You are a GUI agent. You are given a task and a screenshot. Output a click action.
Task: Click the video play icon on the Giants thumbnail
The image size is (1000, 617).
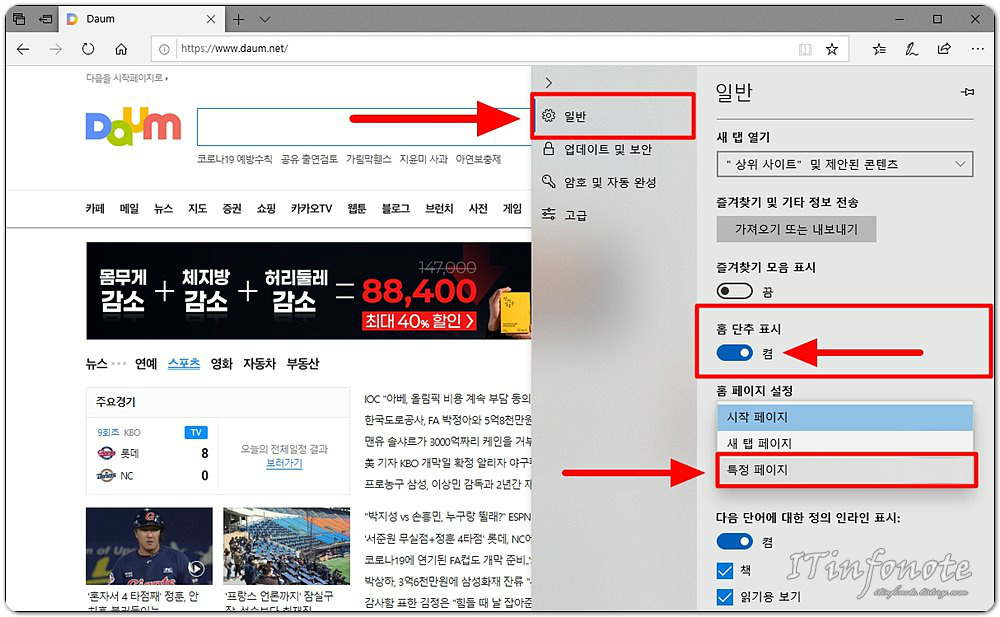tap(196, 568)
